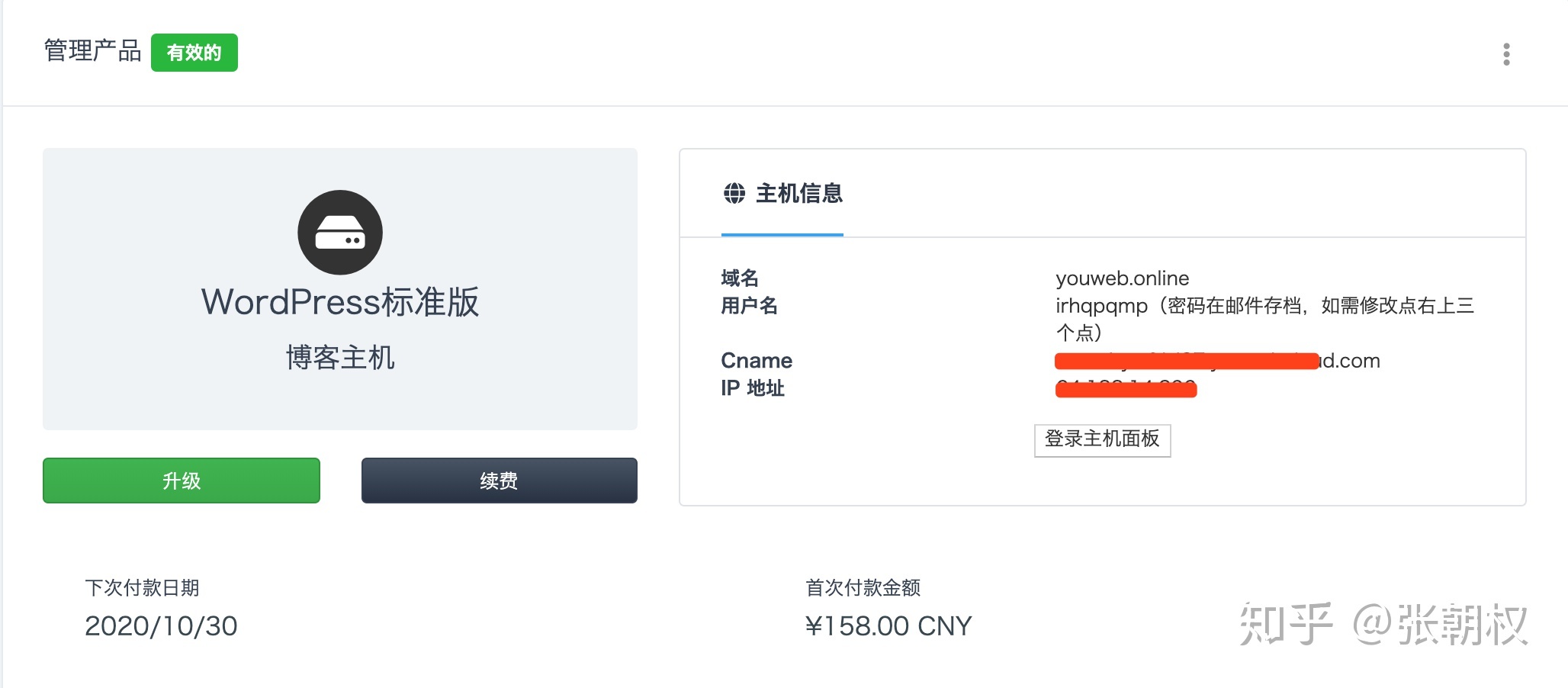
Task: Click the green 升级 upgrade button
Action: (181, 481)
